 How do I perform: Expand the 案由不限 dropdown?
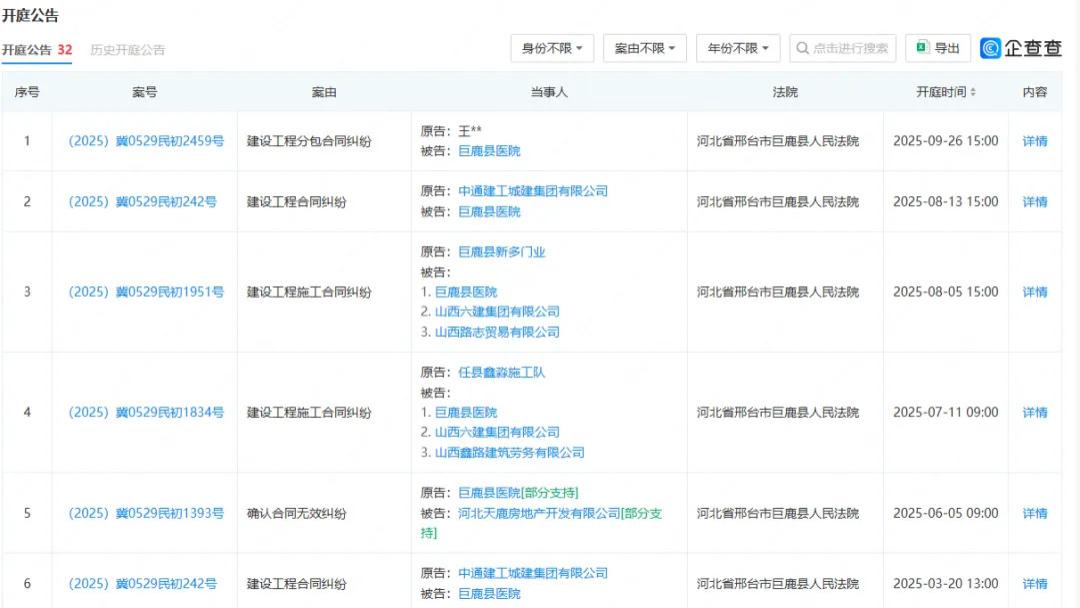point(644,47)
